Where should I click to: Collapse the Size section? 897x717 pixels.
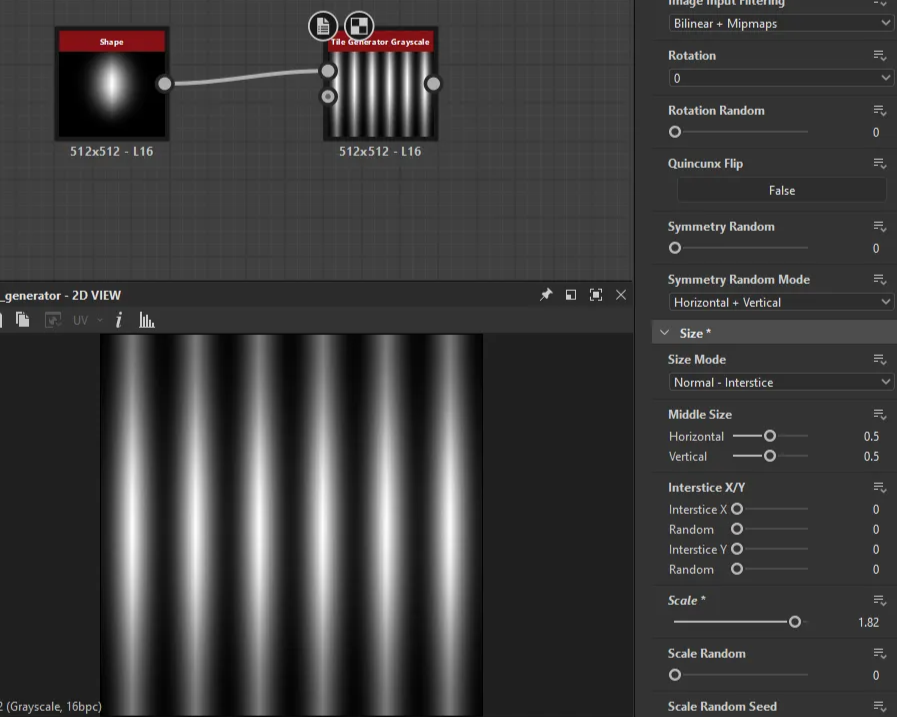point(665,333)
